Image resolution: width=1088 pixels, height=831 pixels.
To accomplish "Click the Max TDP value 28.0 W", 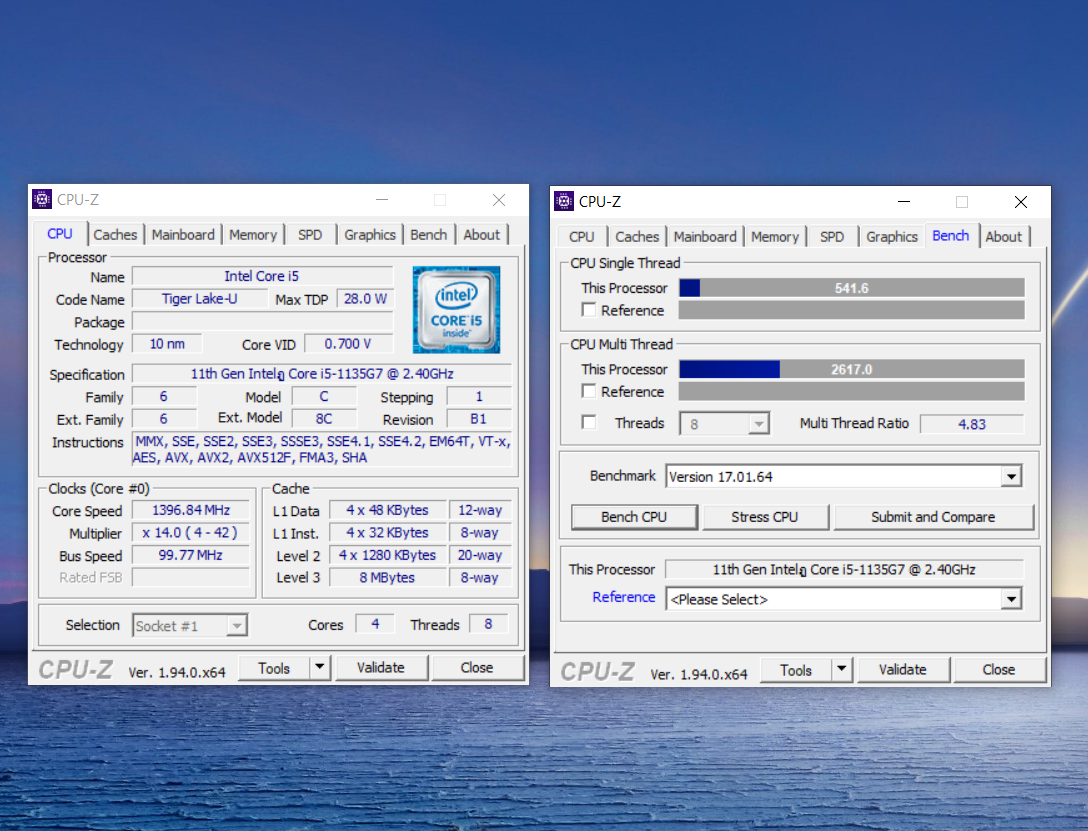I will pyautogui.click(x=365, y=299).
